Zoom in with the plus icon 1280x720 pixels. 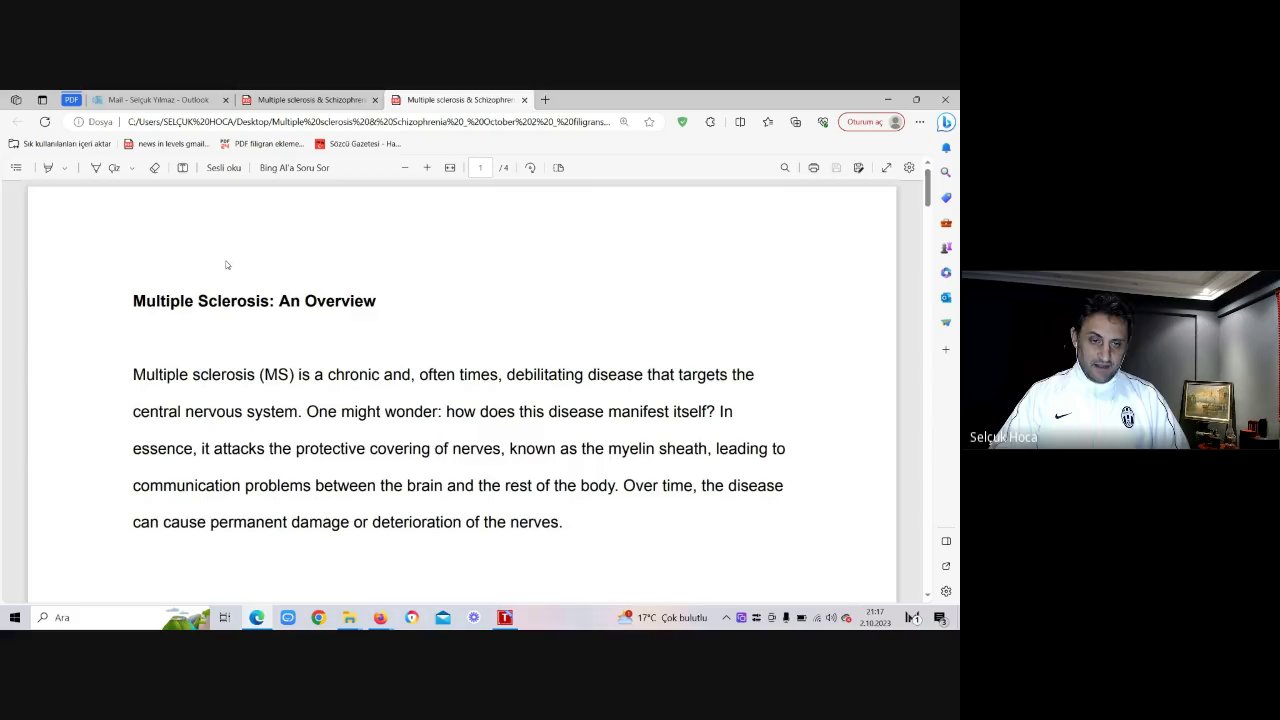[427, 168]
